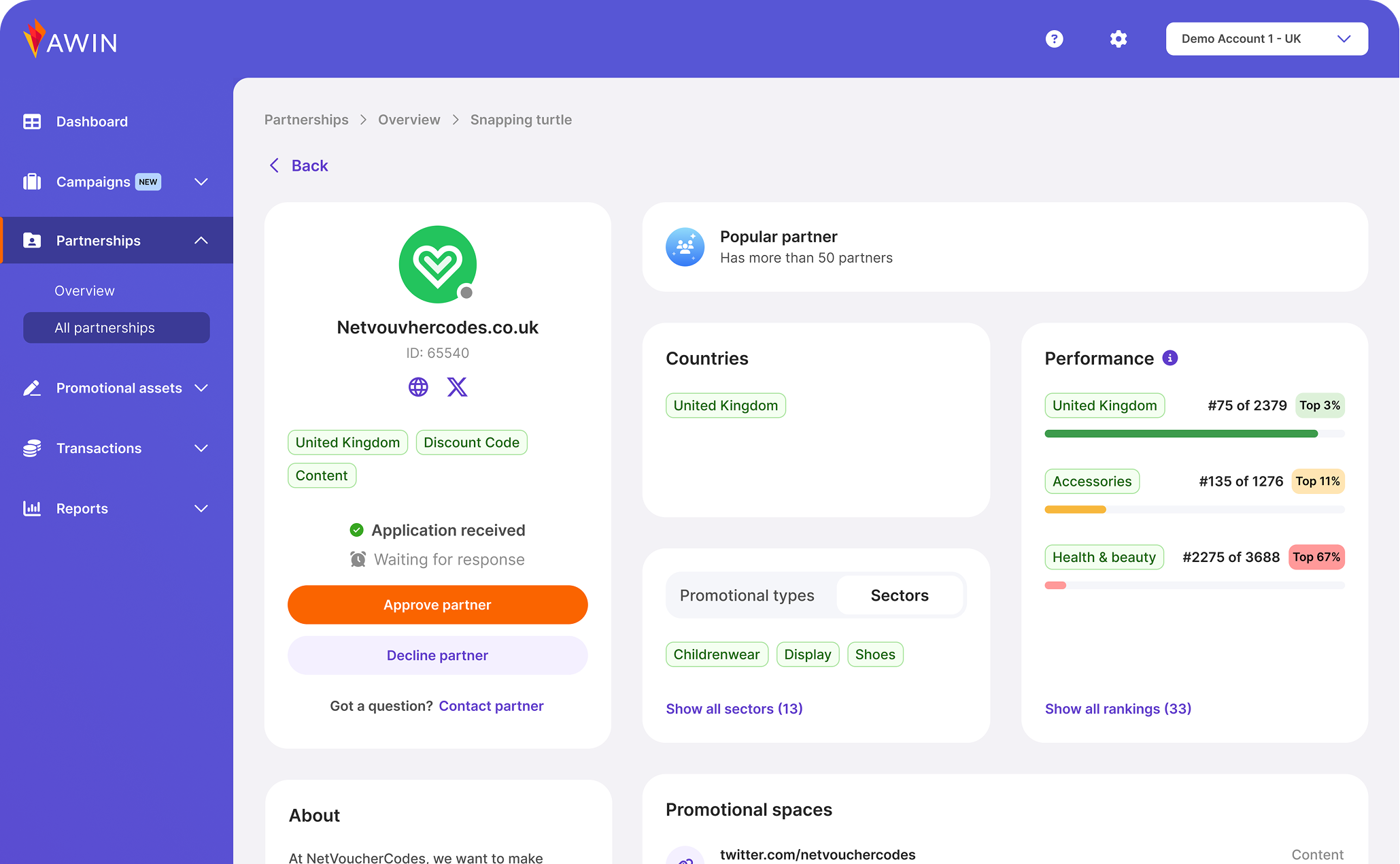Screen dimensions: 1400x864
Task: Click the Waiting for response clock icon
Action: click(358, 559)
